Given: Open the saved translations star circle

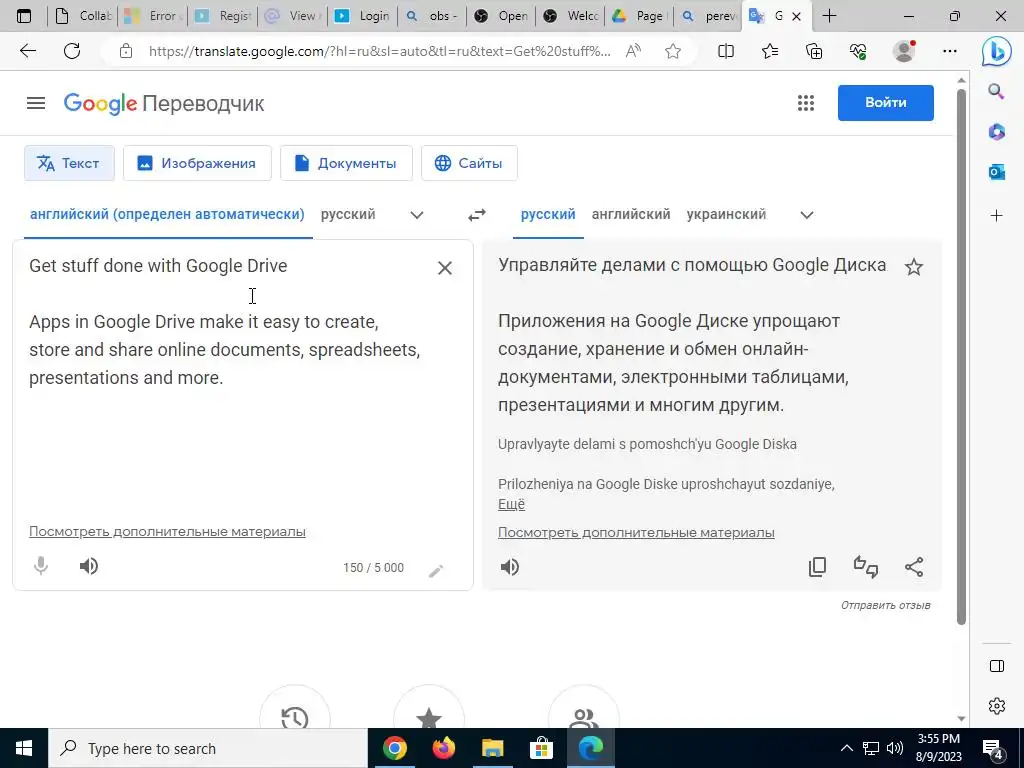Looking at the screenshot, I should click(428, 717).
